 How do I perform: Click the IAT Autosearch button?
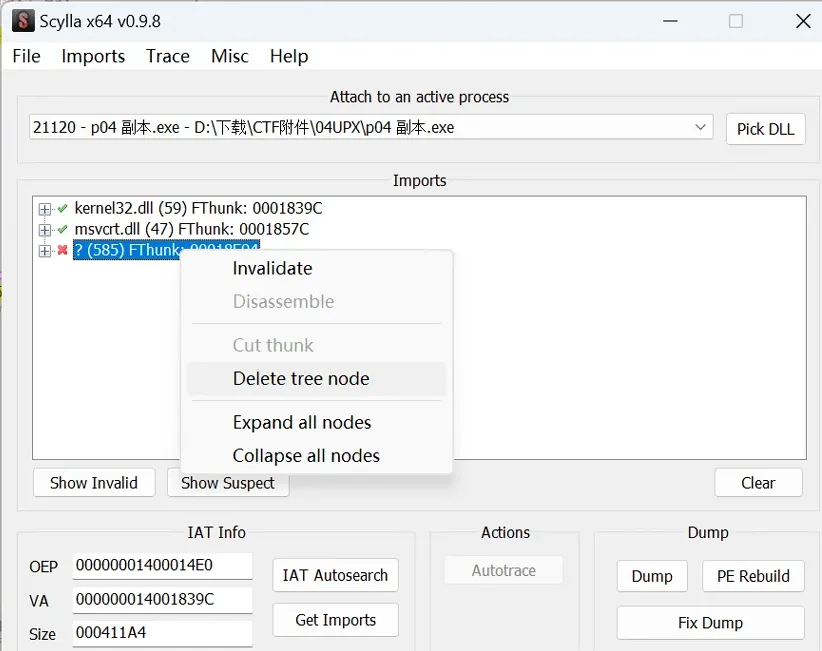[335, 575]
